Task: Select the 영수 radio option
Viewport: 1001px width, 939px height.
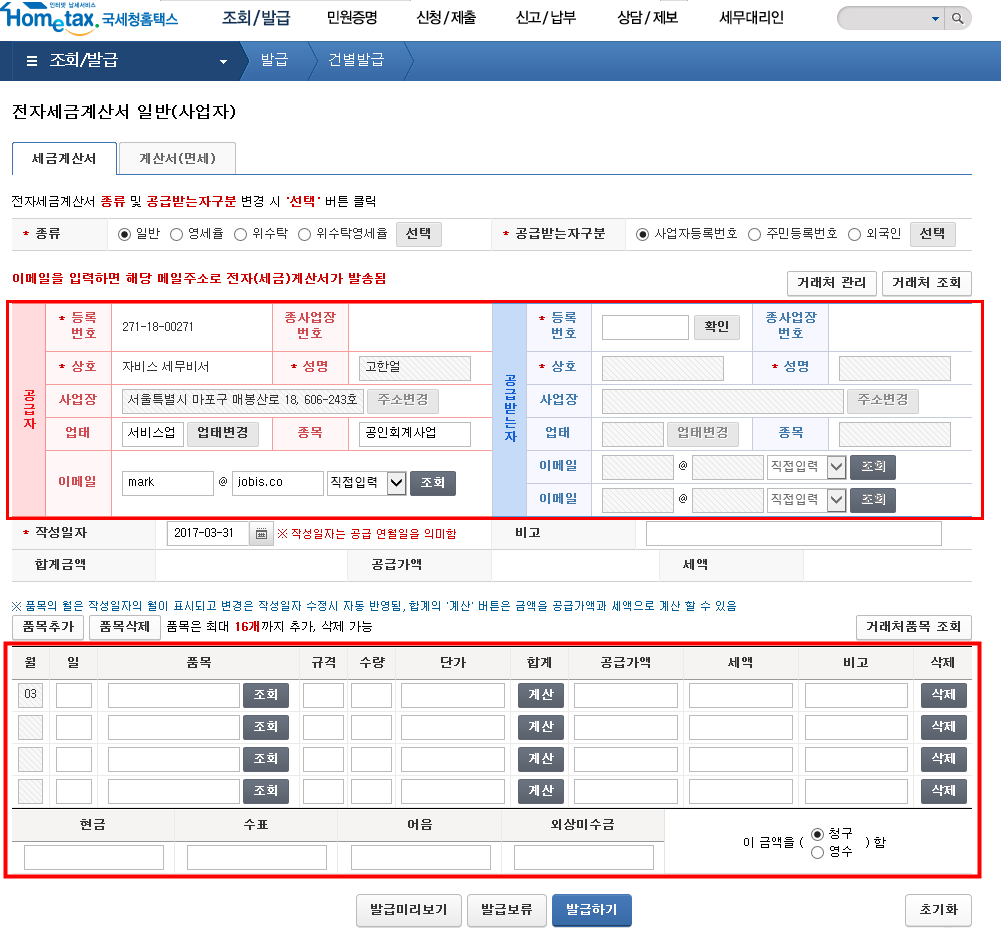Action: (817, 852)
